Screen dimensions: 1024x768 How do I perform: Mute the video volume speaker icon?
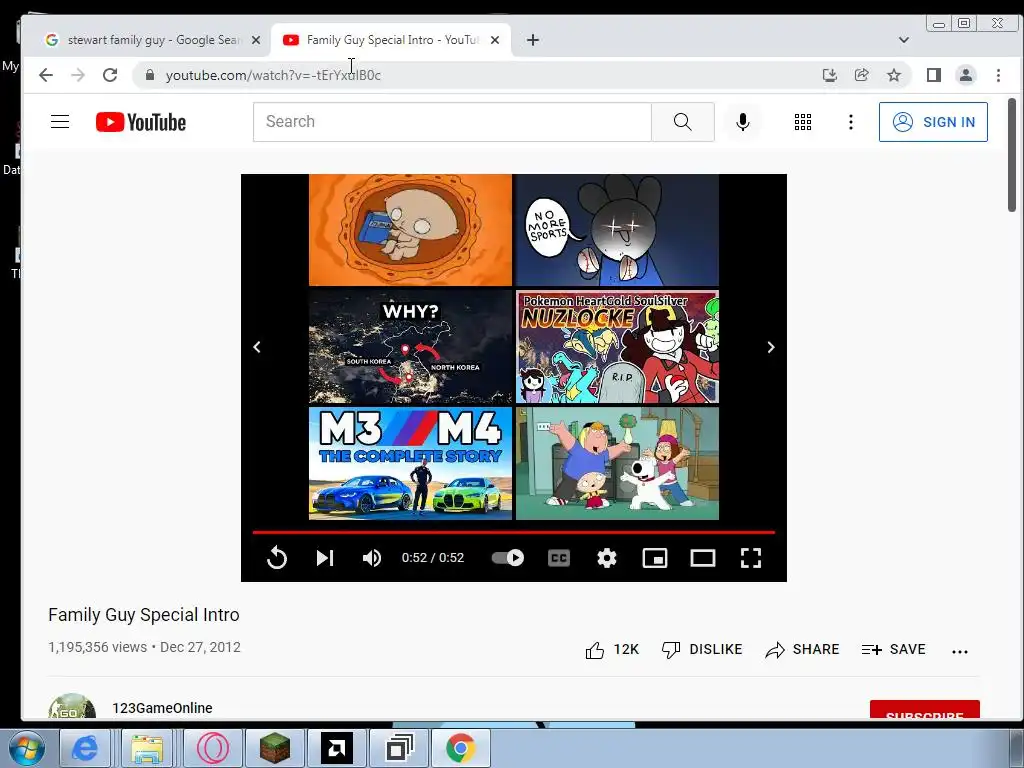pyautogui.click(x=372, y=558)
